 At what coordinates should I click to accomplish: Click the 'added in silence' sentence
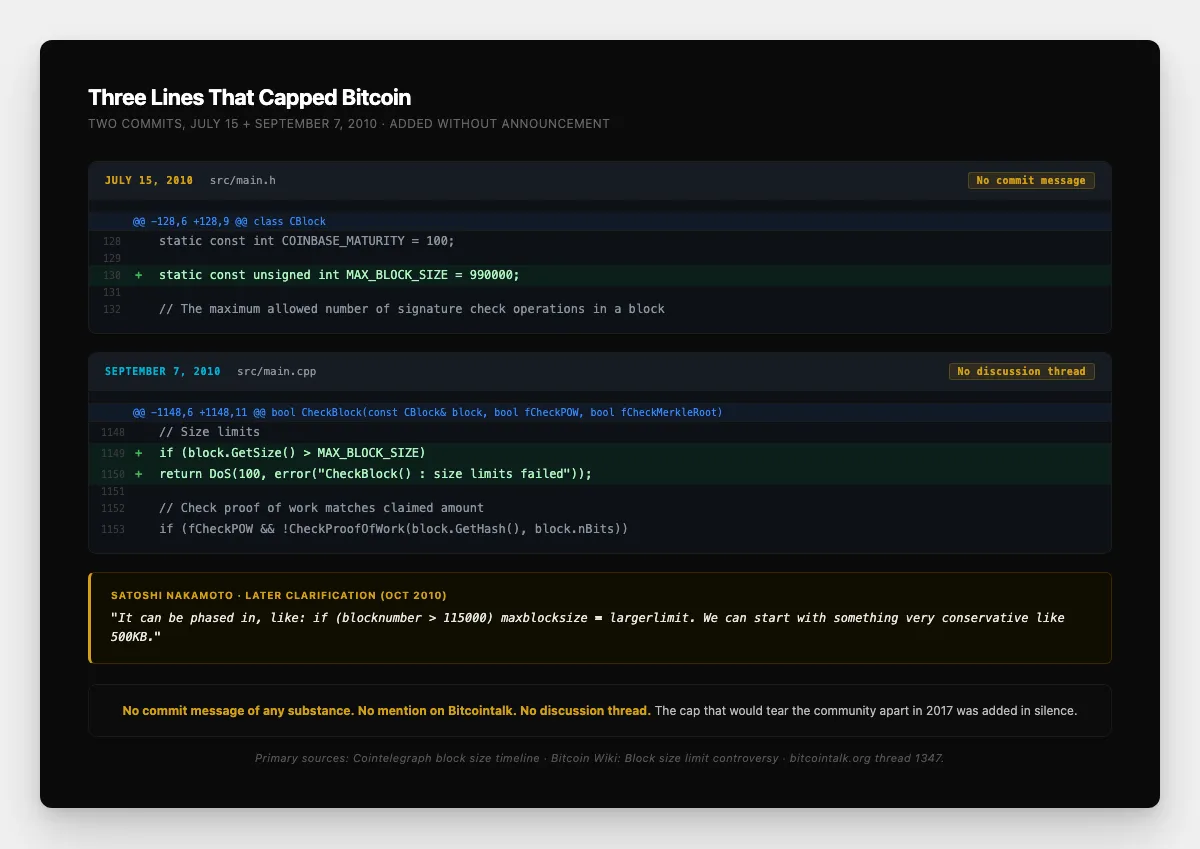(x=866, y=711)
